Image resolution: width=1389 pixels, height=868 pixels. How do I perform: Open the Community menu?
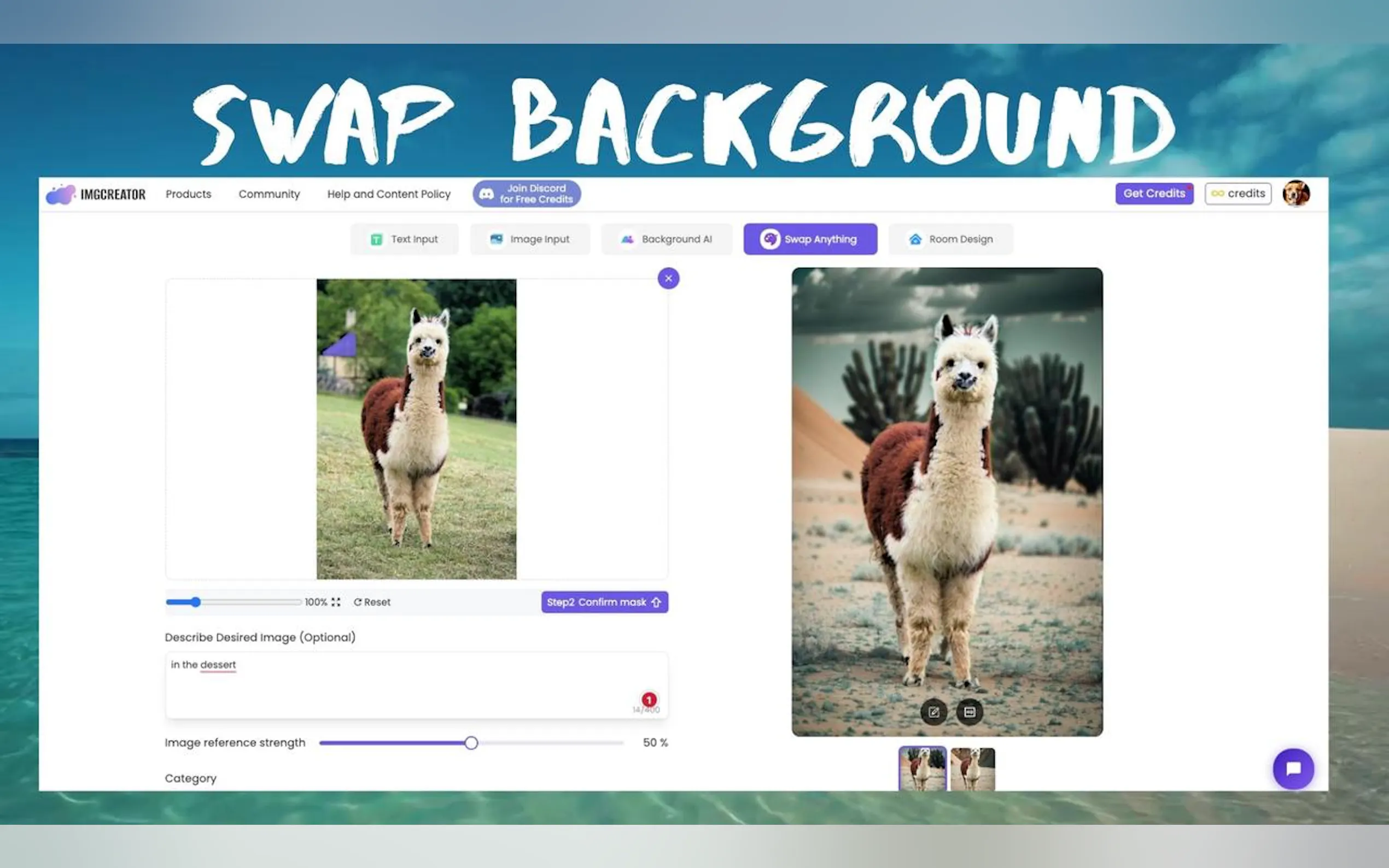[269, 194]
